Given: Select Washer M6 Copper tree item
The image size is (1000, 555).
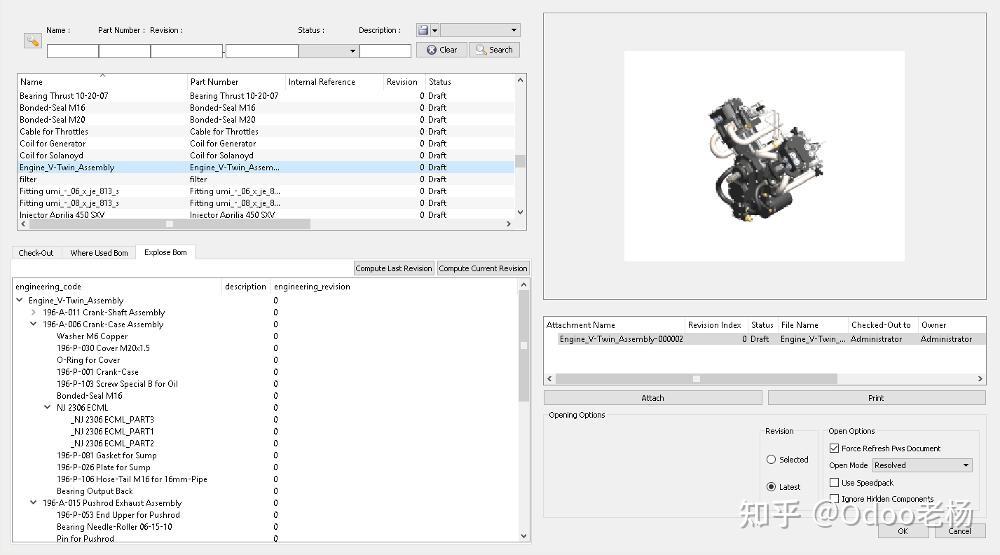Looking at the screenshot, I should [x=92, y=336].
